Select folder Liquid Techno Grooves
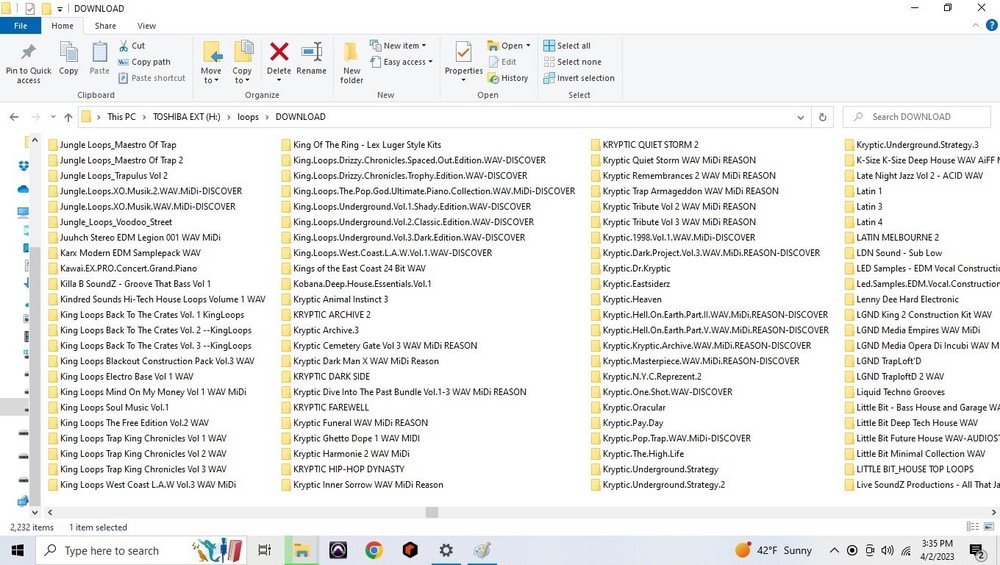The height and width of the screenshot is (565, 1000). (895, 392)
